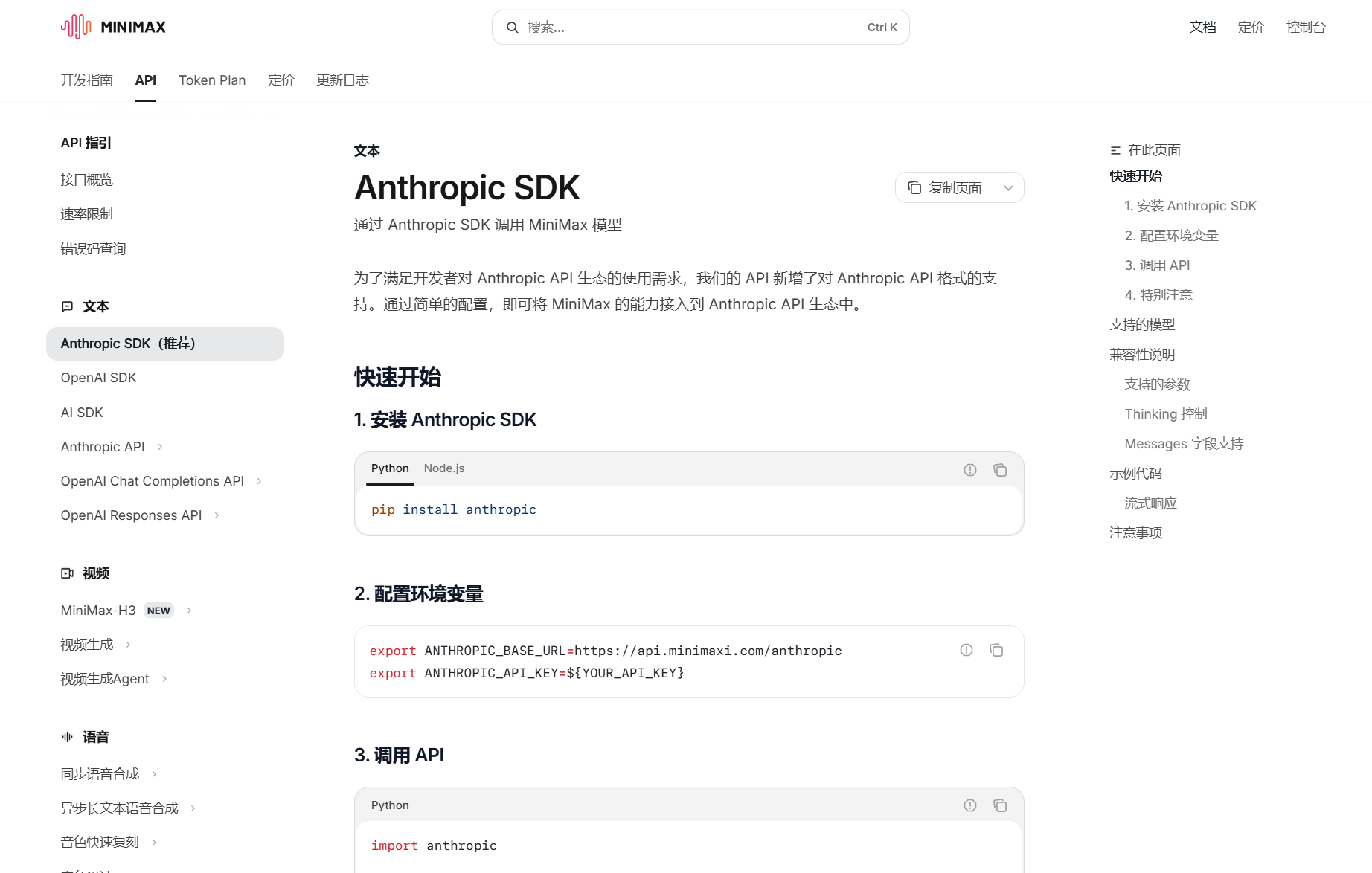Copy the export environment variables code
This screenshot has width=1372, height=873.
click(x=996, y=650)
